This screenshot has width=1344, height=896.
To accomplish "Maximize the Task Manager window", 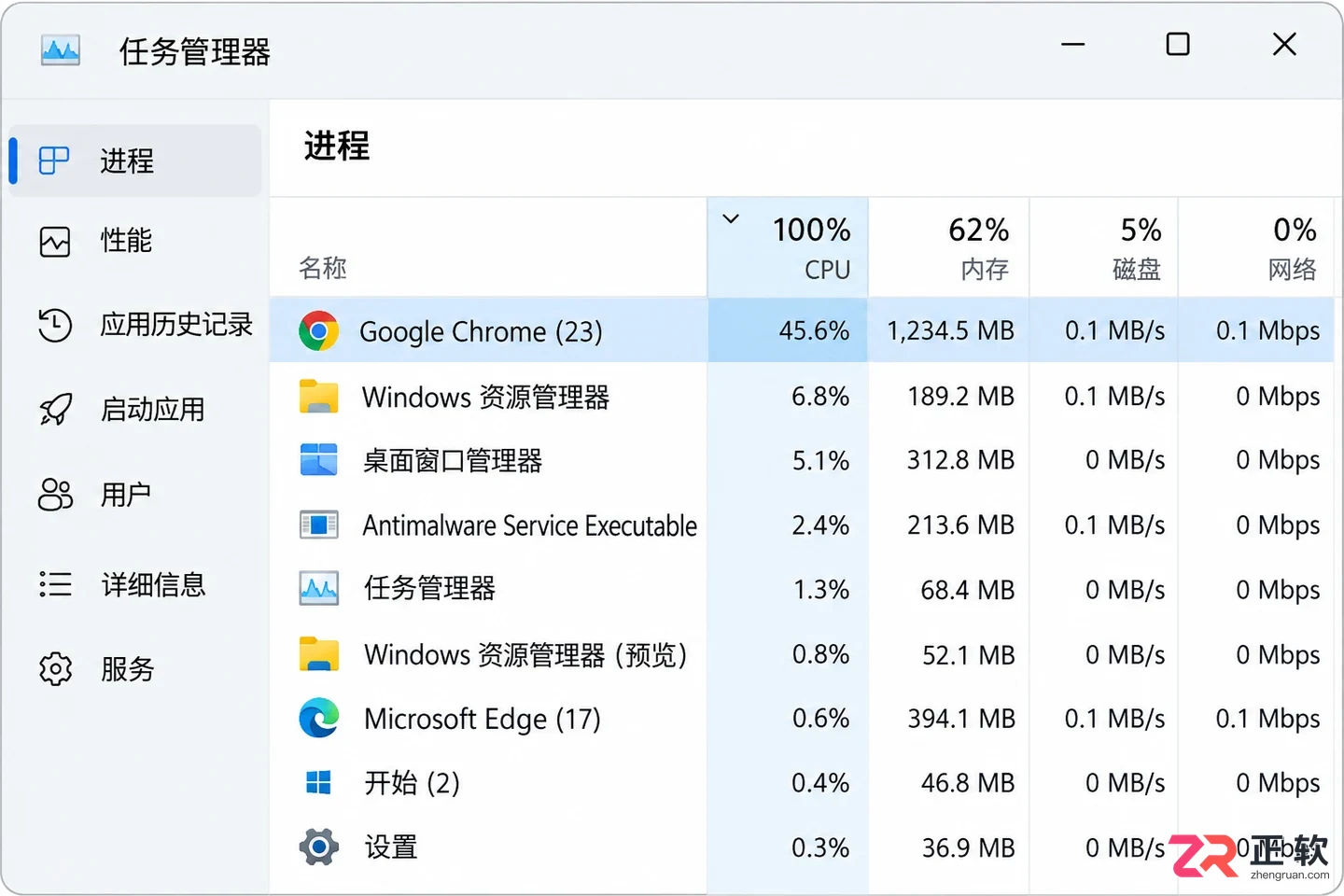I will coord(1178,44).
